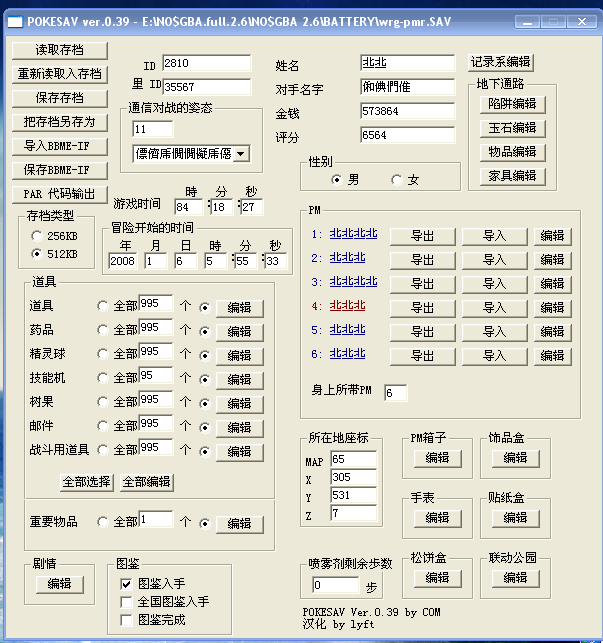Open the 贴纸盒 编辑 button
Image resolution: width=603 pixels, height=643 pixels.
(516, 518)
